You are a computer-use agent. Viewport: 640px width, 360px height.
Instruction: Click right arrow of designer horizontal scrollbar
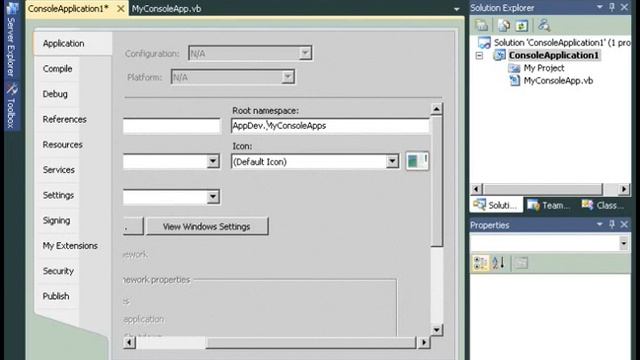(424, 342)
